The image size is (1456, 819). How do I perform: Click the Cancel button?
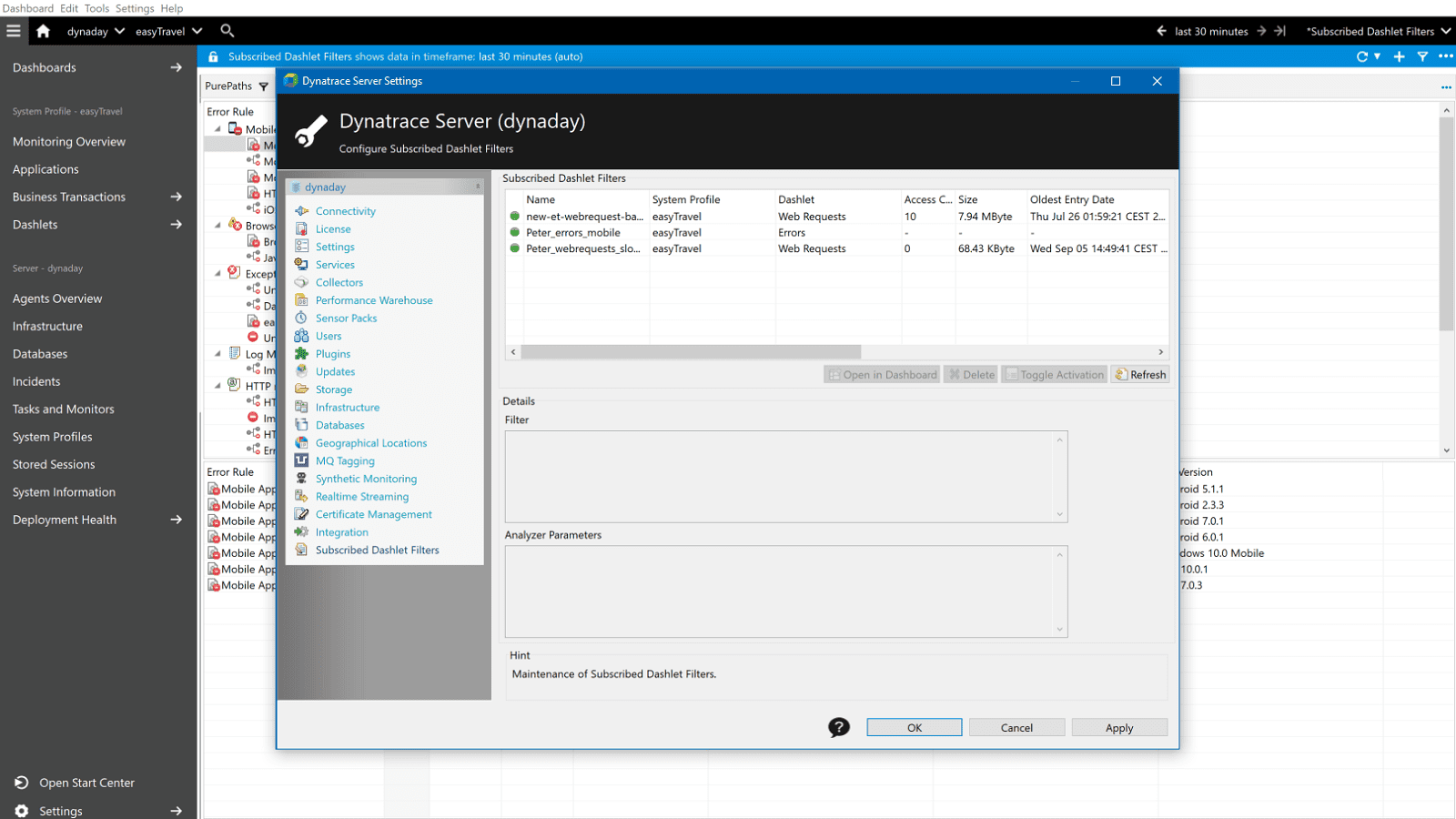[1016, 727]
